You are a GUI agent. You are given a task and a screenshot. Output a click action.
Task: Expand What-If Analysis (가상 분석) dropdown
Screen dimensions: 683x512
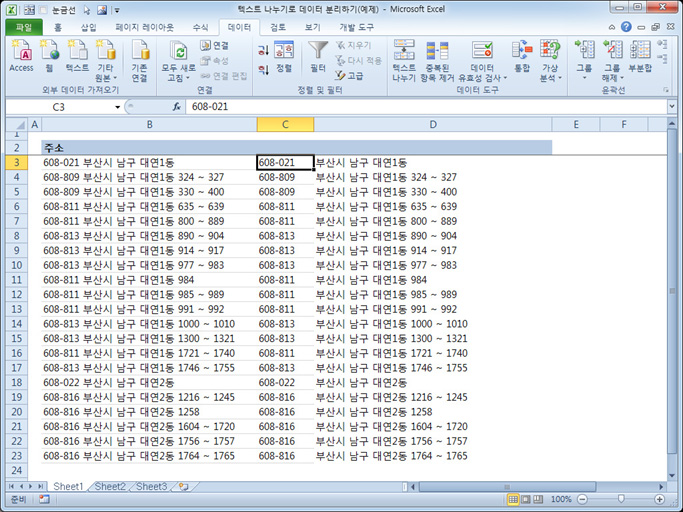560,78
